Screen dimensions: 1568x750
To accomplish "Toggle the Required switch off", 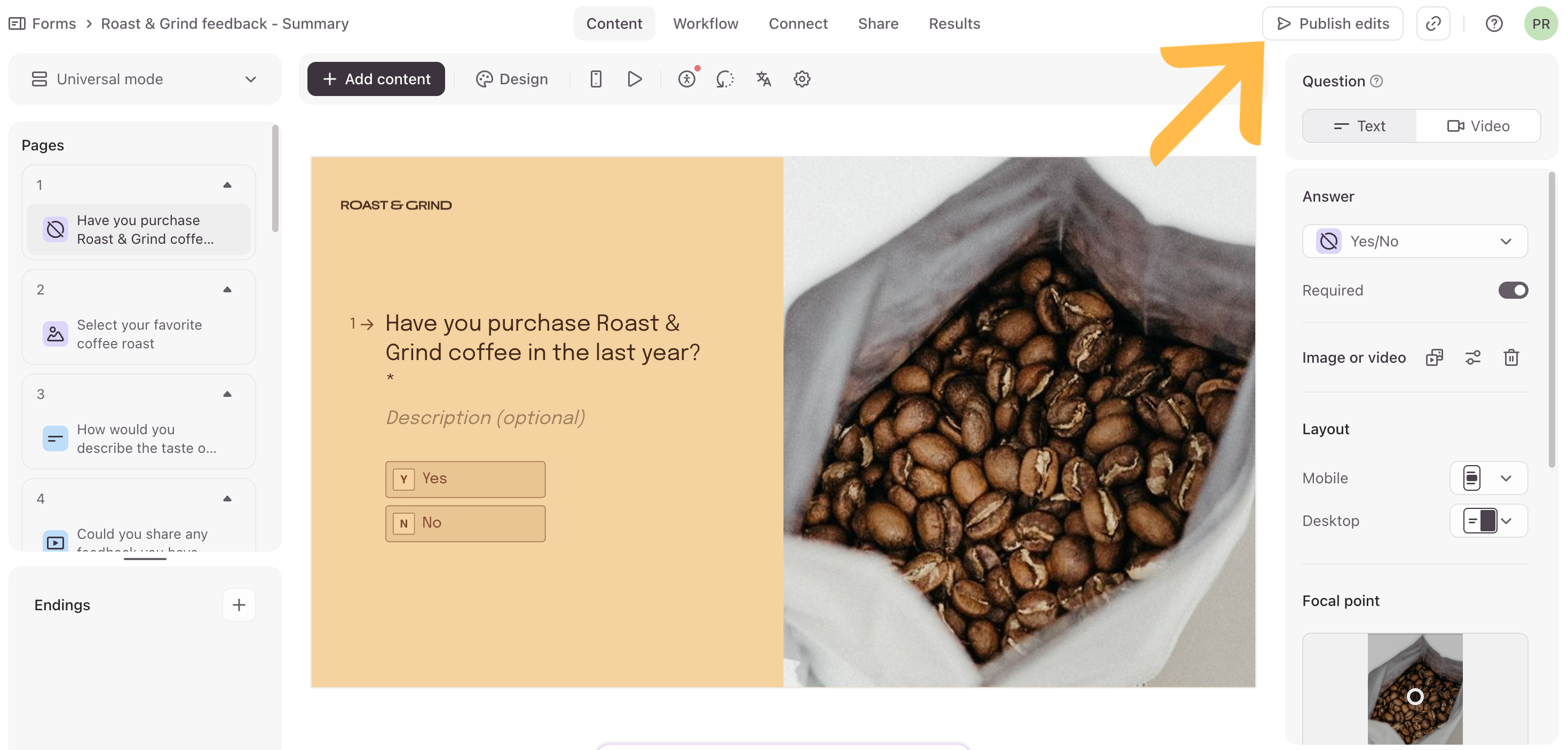I will 1512,290.
